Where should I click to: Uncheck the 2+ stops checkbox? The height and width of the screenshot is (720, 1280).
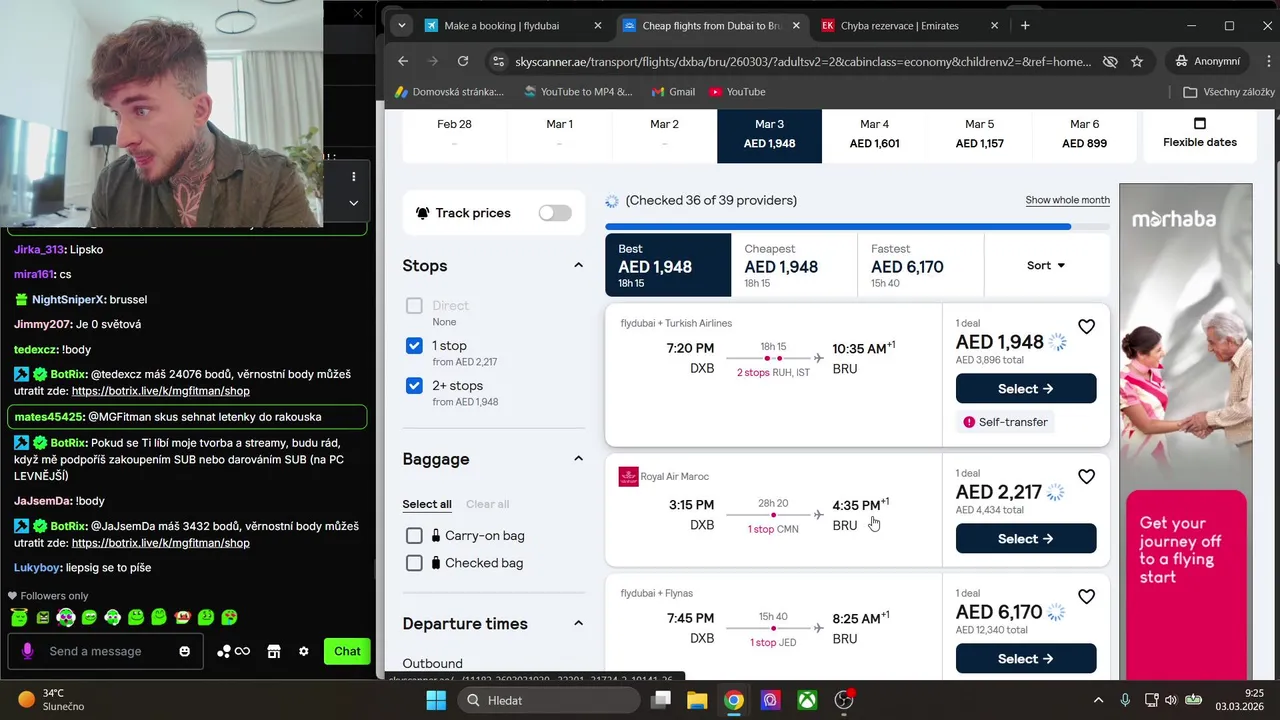(414, 386)
